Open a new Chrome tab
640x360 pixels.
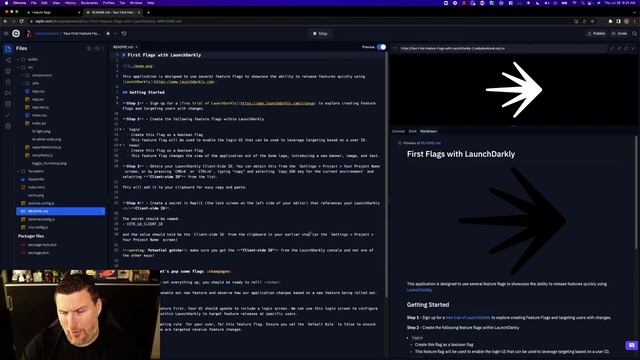pos(148,12)
